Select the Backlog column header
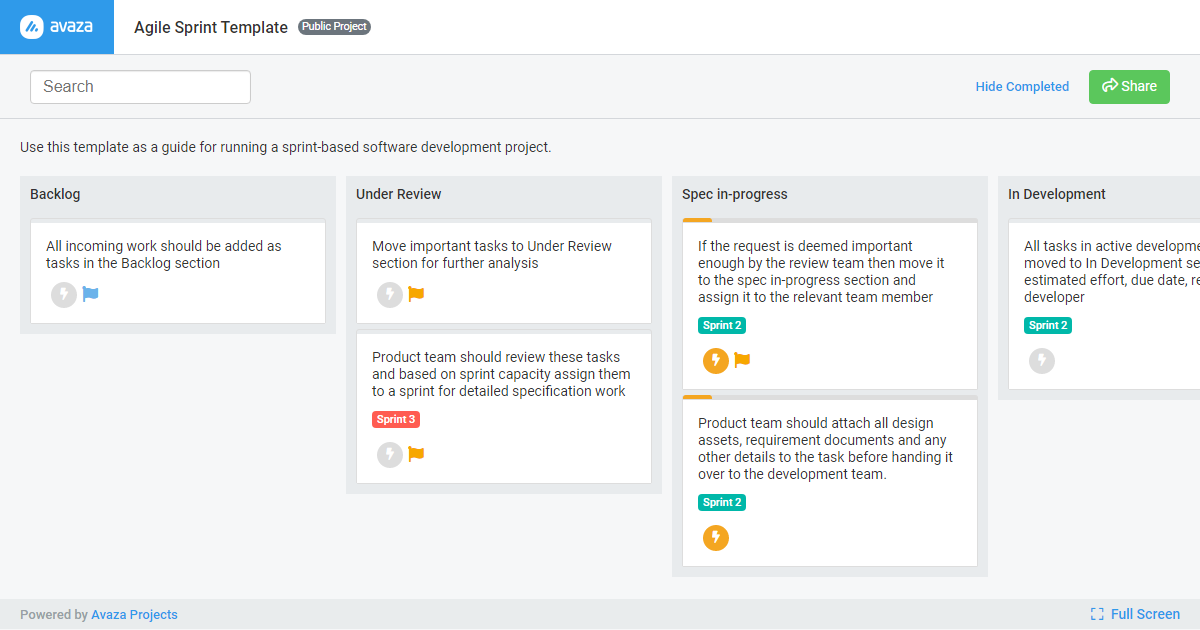Screen dimensions: 1200x630 (55, 194)
